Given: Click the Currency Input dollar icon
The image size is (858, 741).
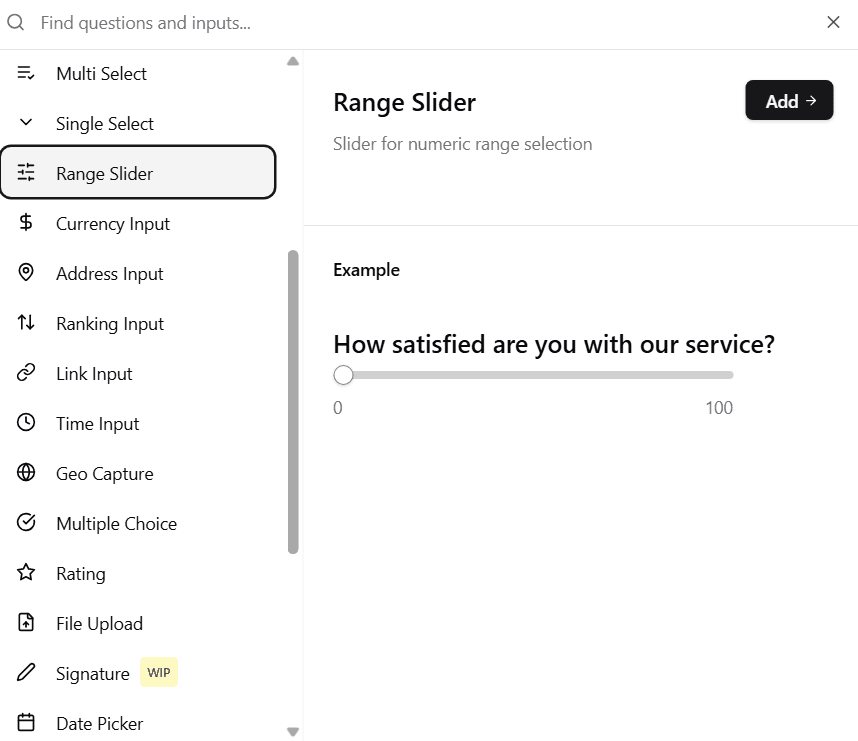Looking at the screenshot, I should (x=25, y=223).
